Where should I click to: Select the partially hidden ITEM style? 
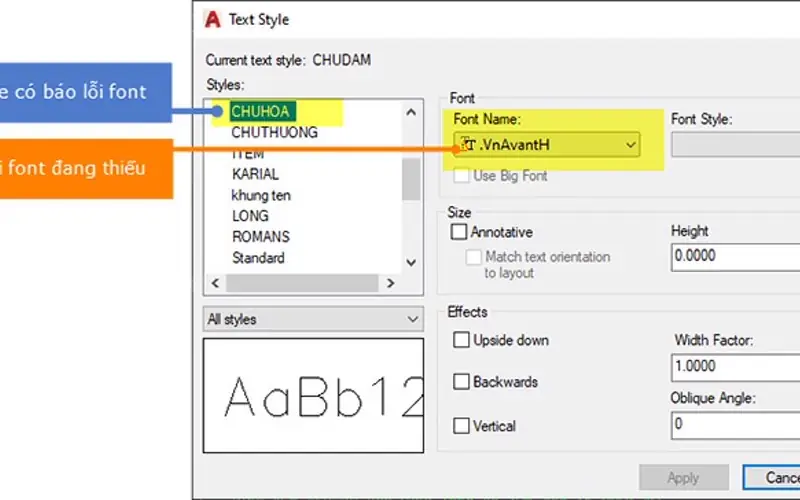(x=248, y=155)
